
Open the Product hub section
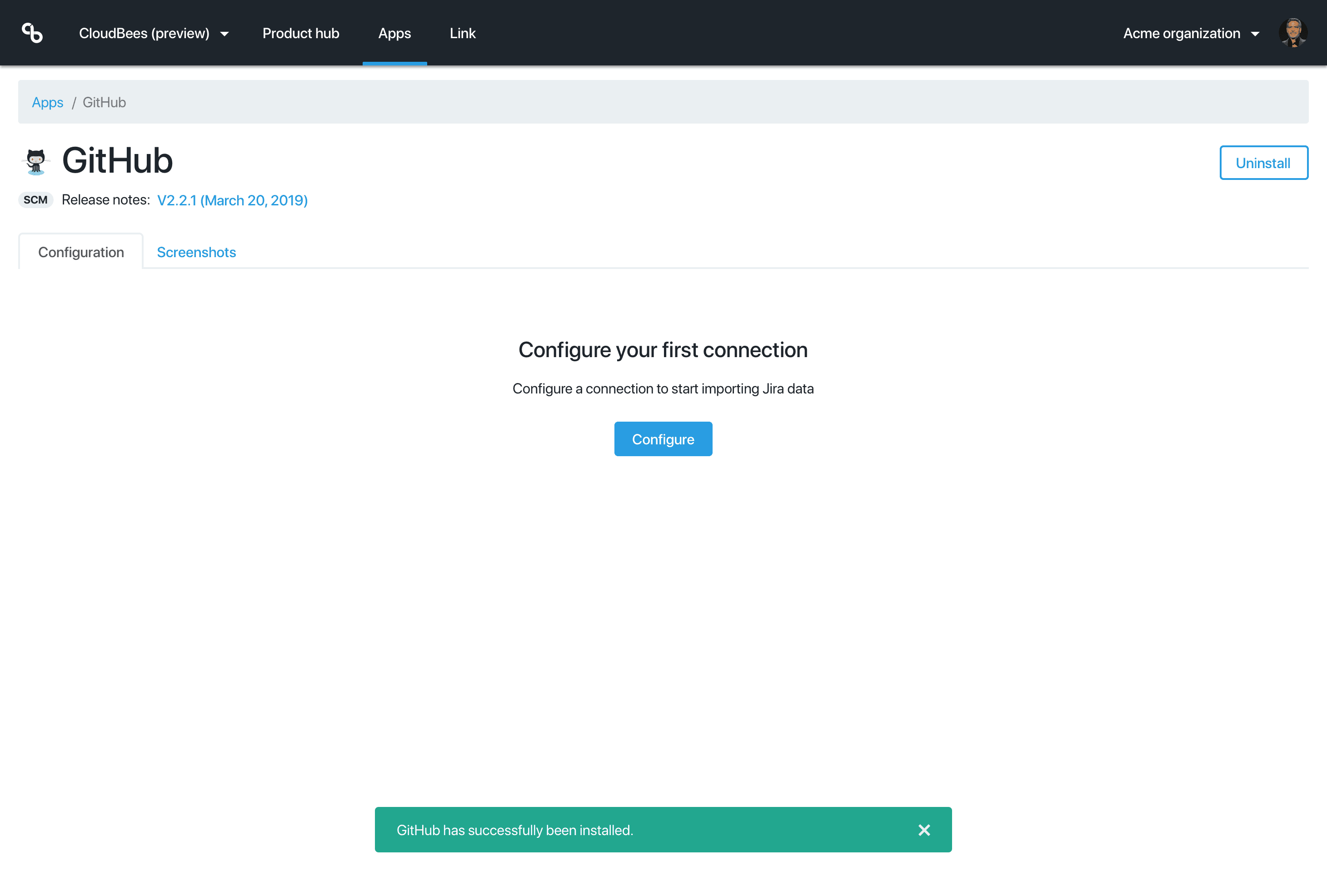(300, 33)
